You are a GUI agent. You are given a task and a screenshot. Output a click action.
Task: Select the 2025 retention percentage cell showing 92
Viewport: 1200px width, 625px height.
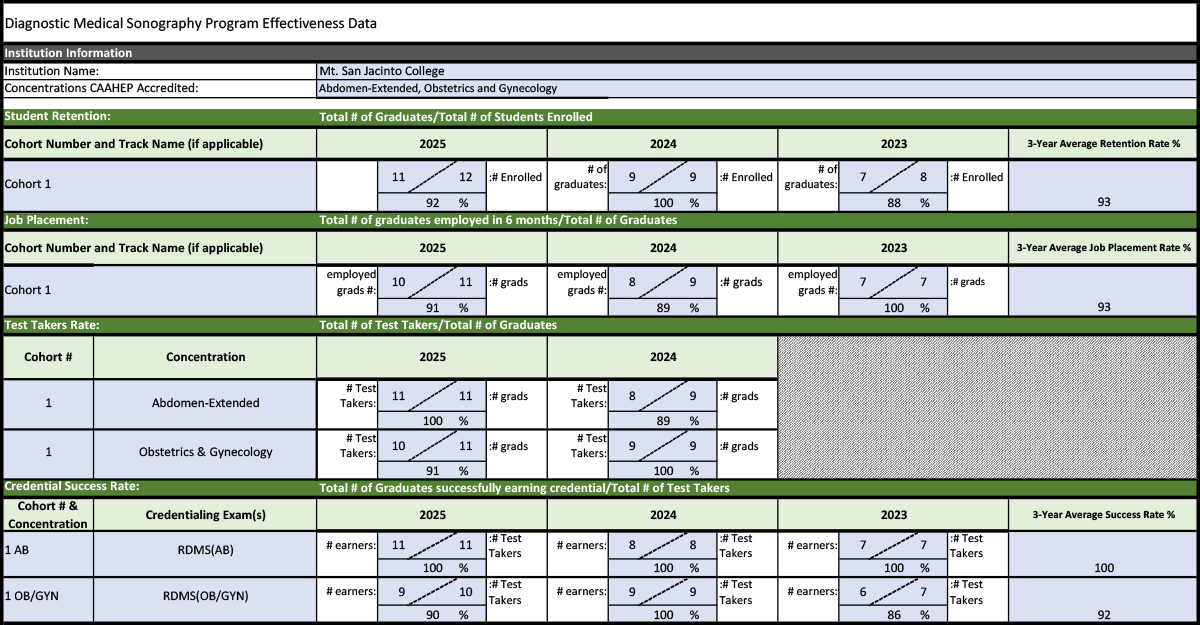[x=432, y=202]
